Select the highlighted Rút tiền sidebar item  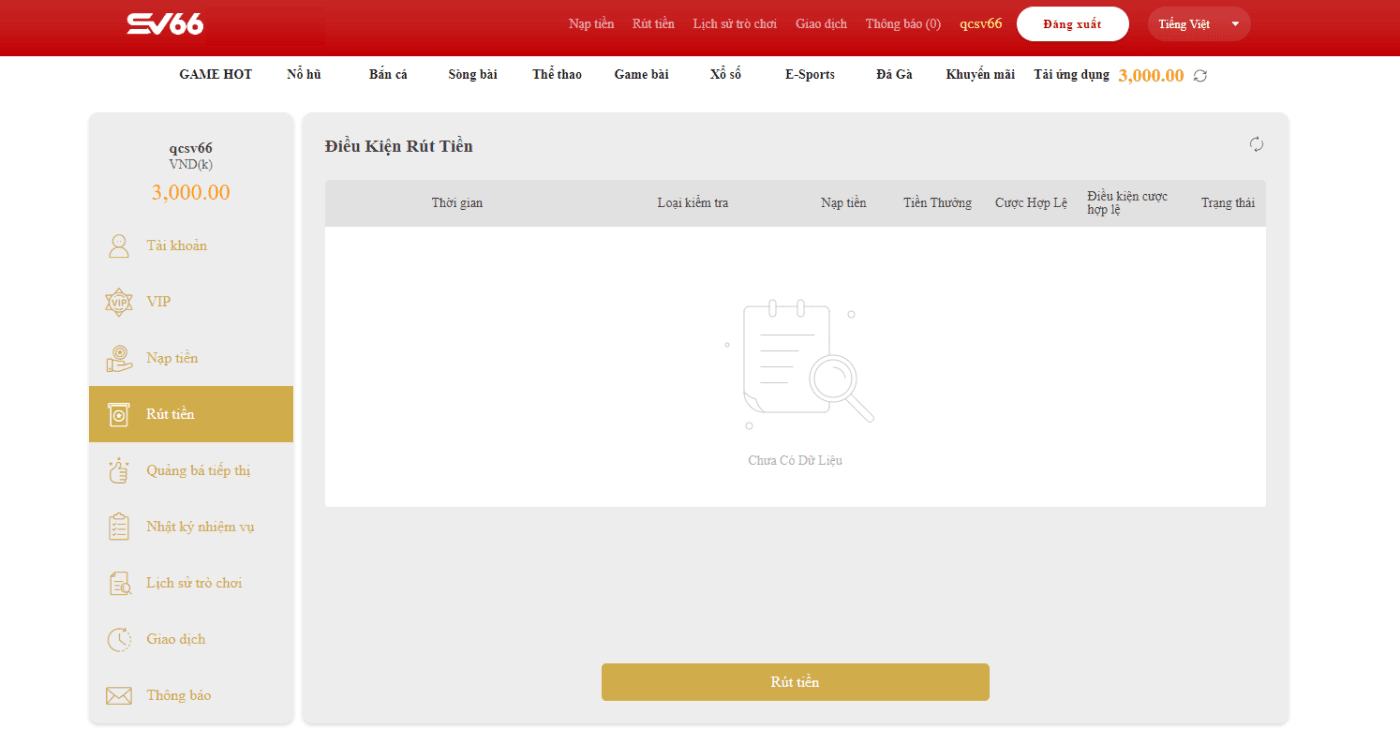[x=191, y=414]
